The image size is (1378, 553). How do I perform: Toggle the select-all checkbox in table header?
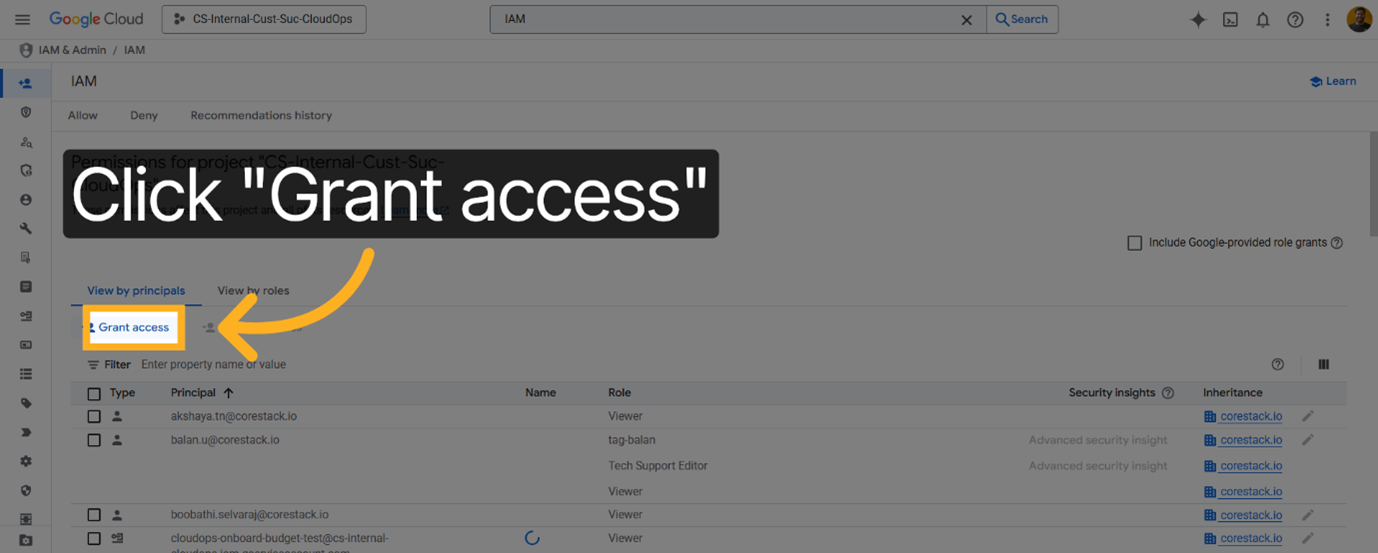pyautogui.click(x=94, y=394)
